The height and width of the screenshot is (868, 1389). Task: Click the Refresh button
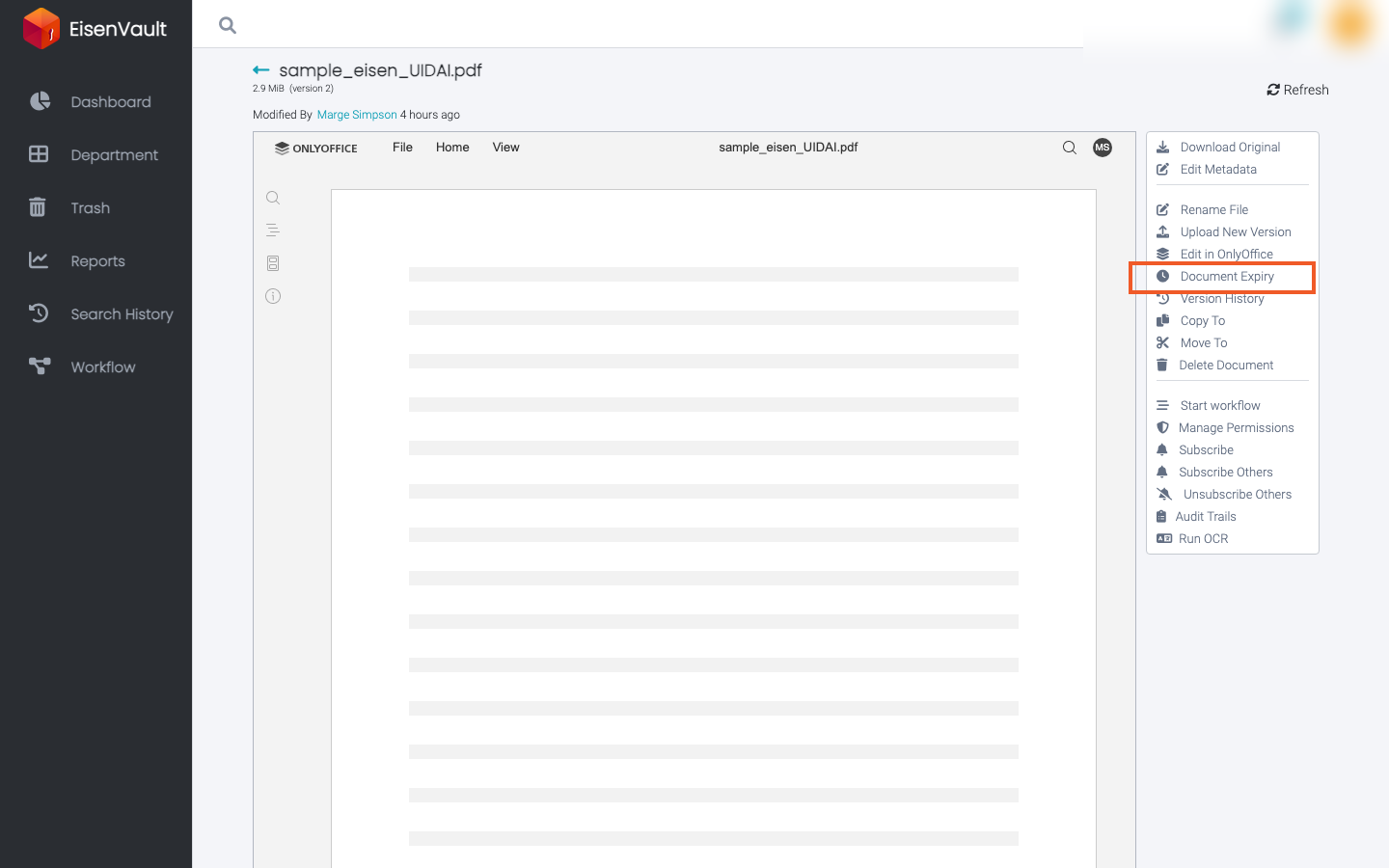(x=1297, y=90)
